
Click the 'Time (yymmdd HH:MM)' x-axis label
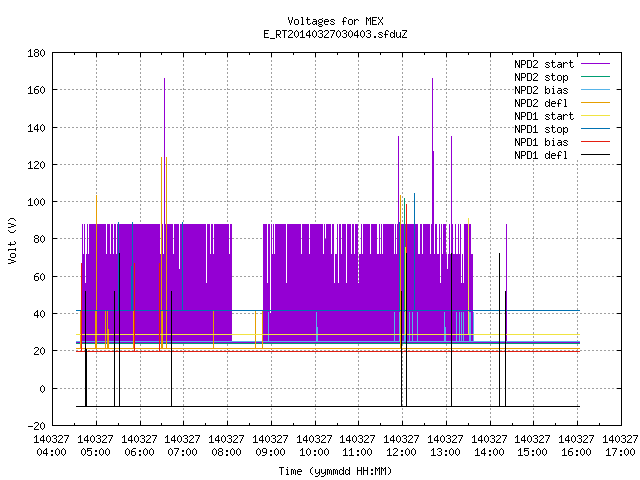coord(335,471)
